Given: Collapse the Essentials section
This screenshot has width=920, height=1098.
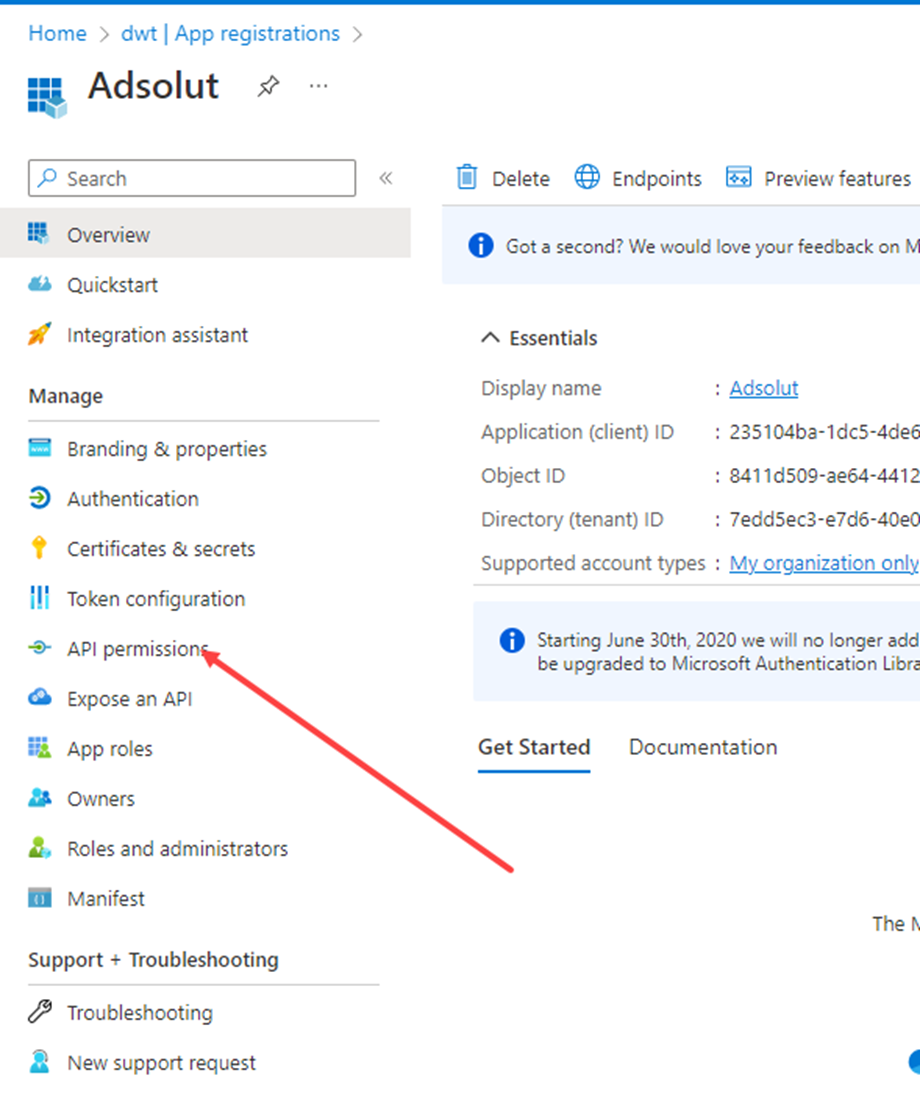Looking at the screenshot, I should coord(489,338).
